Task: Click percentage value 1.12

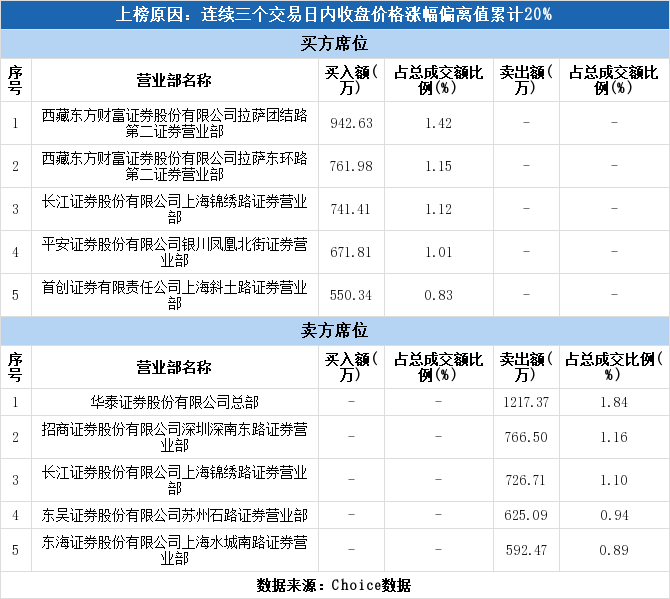Action: point(438,209)
